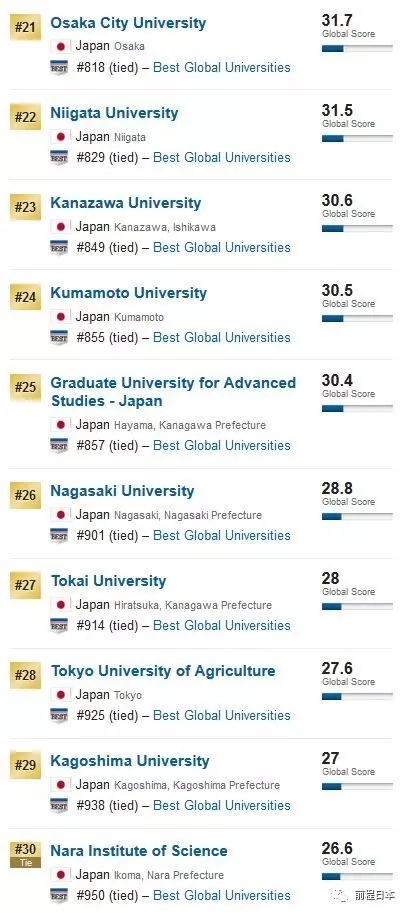Open Kanazawa University link
Viewport: 407px width, 913px height.
pyautogui.click(x=126, y=203)
